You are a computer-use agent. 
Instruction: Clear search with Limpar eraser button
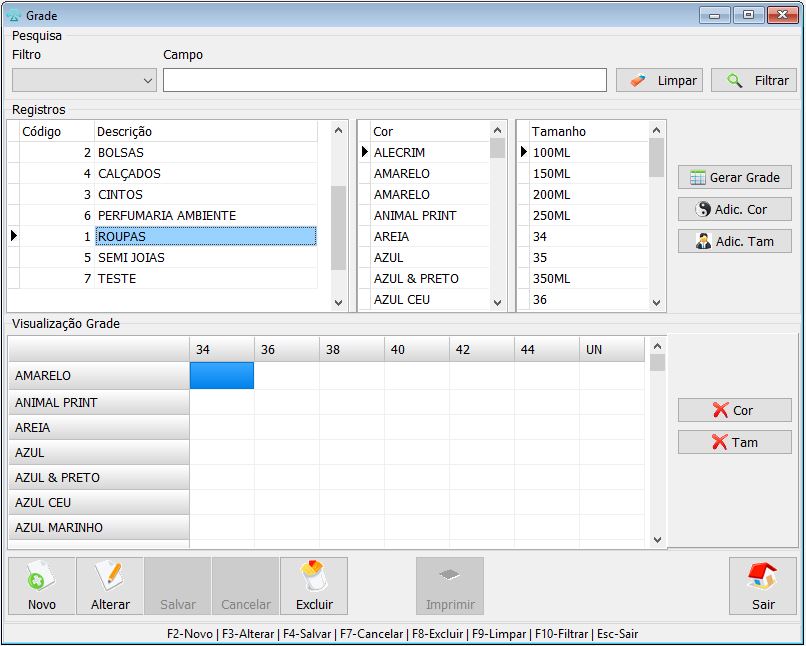click(x=659, y=80)
